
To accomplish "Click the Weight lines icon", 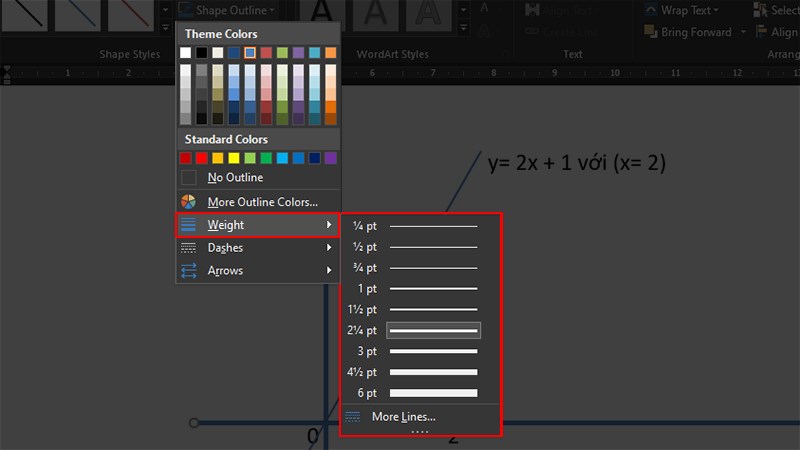I will (188, 224).
